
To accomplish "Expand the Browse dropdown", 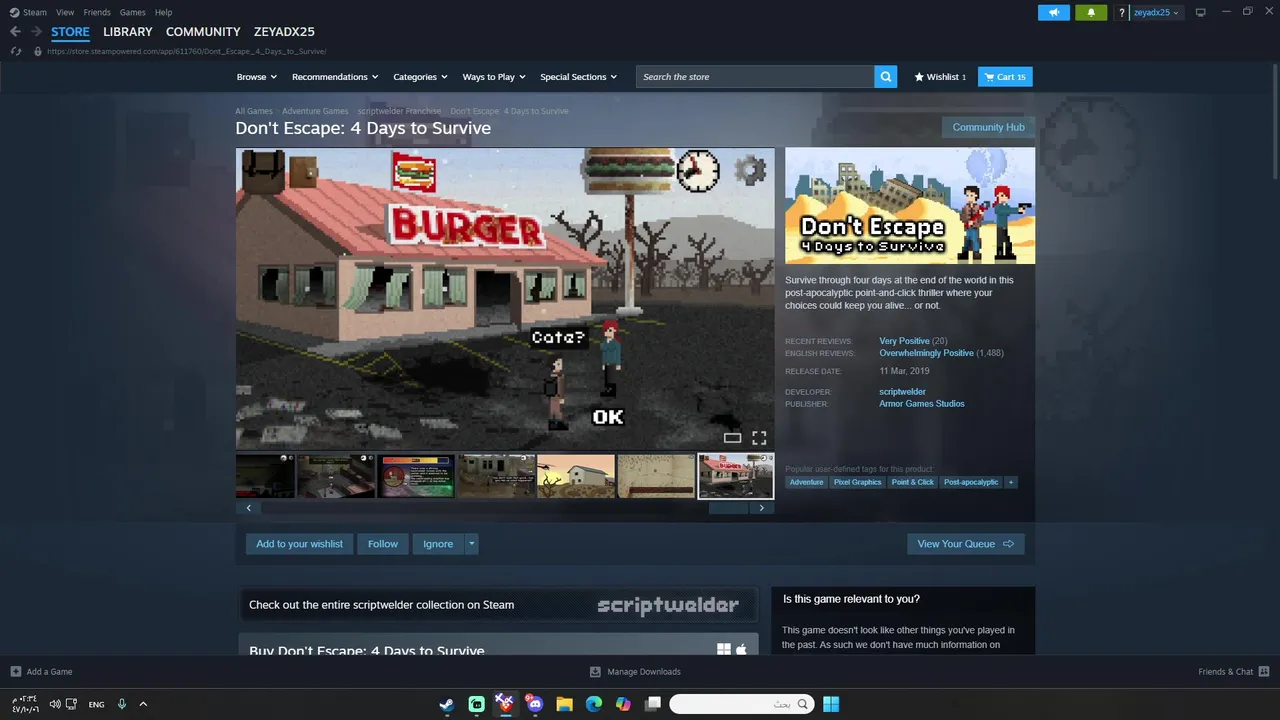I will coord(256,77).
